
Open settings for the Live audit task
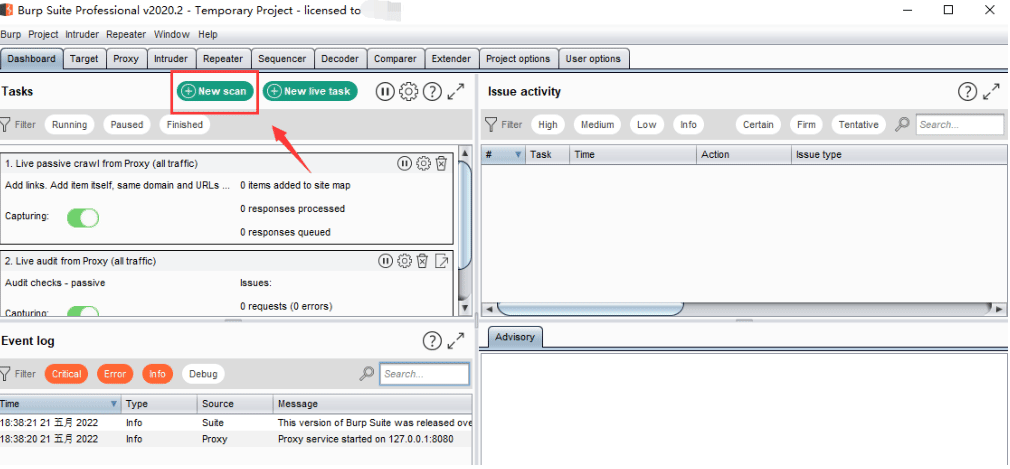point(404,261)
